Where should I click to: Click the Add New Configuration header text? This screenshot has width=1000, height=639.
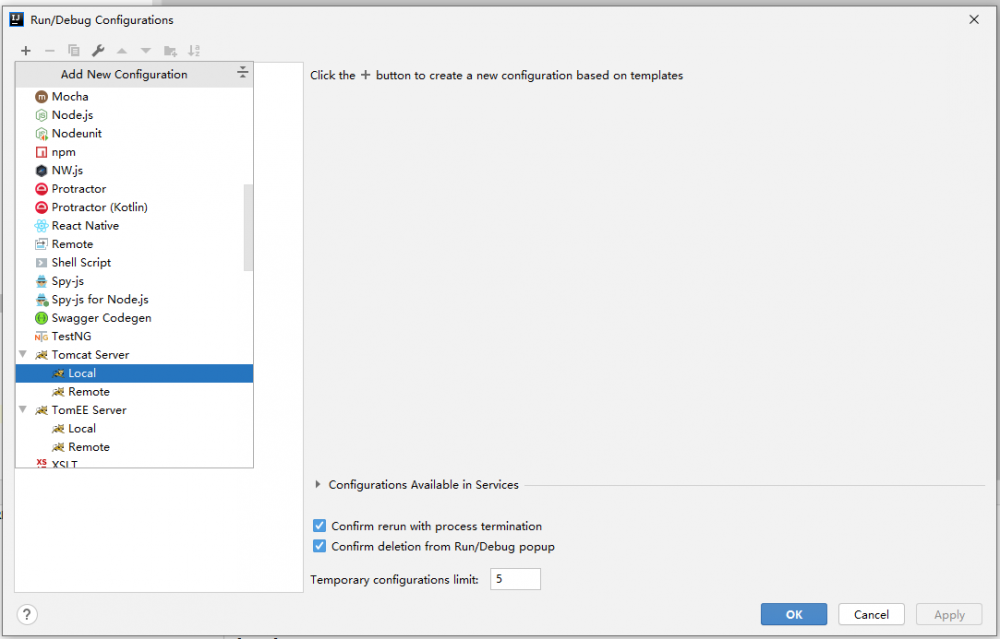coord(124,75)
